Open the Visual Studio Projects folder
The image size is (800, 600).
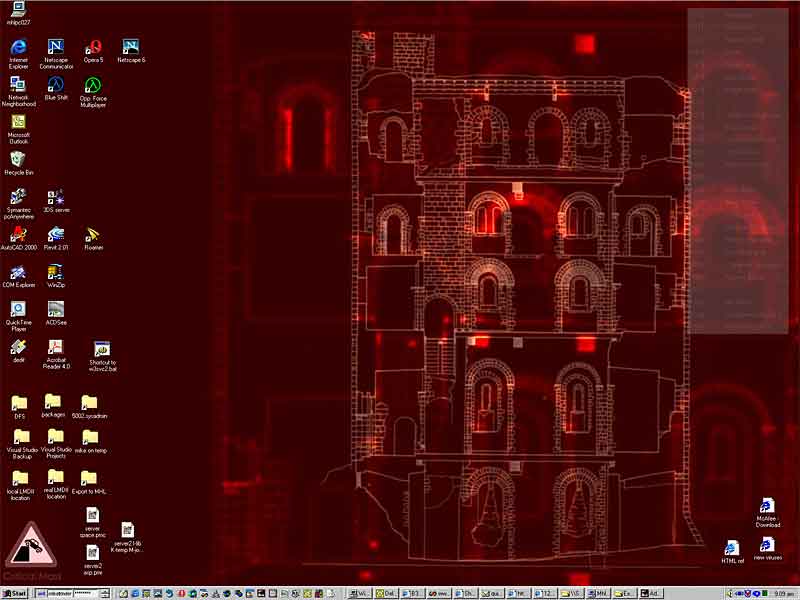(56, 437)
